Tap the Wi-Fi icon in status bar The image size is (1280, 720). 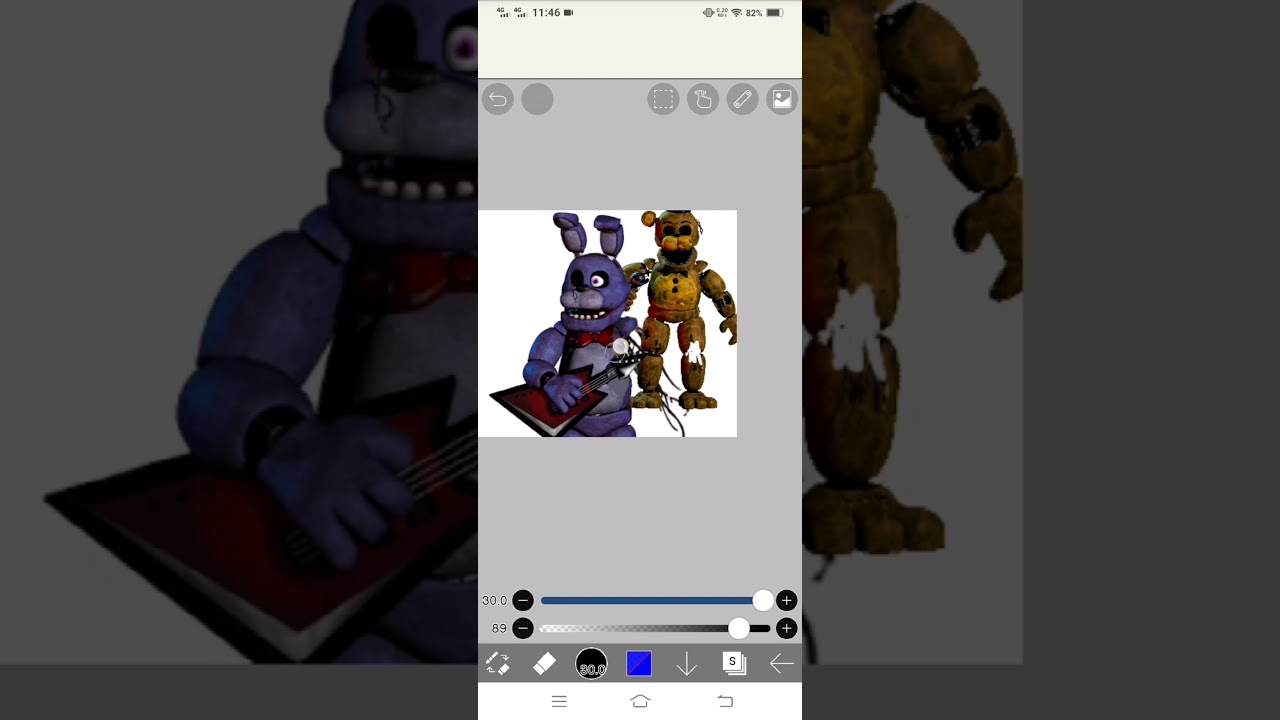coord(736,13)
